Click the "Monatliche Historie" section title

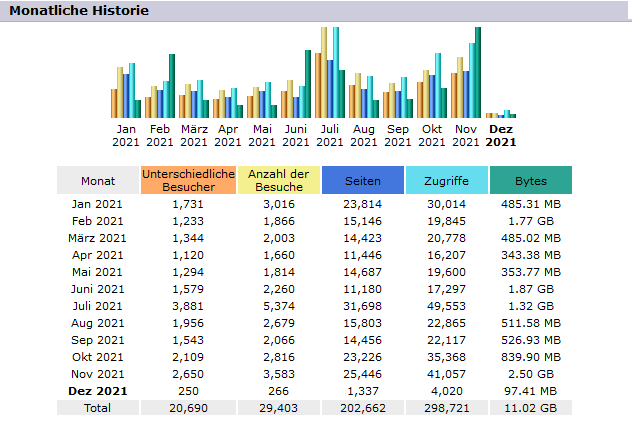[x=80, y=11]
